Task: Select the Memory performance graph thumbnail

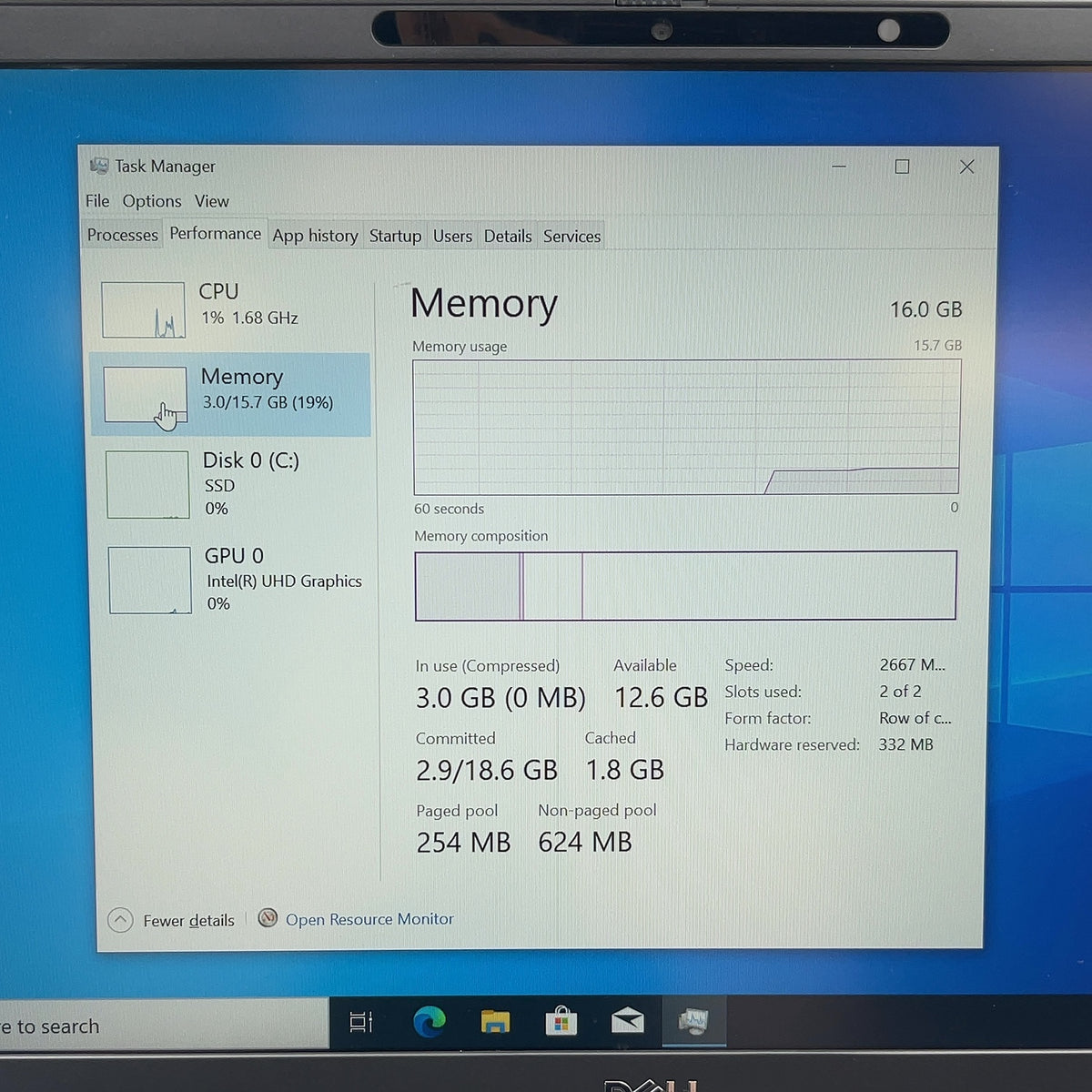Action: [146, 395]
